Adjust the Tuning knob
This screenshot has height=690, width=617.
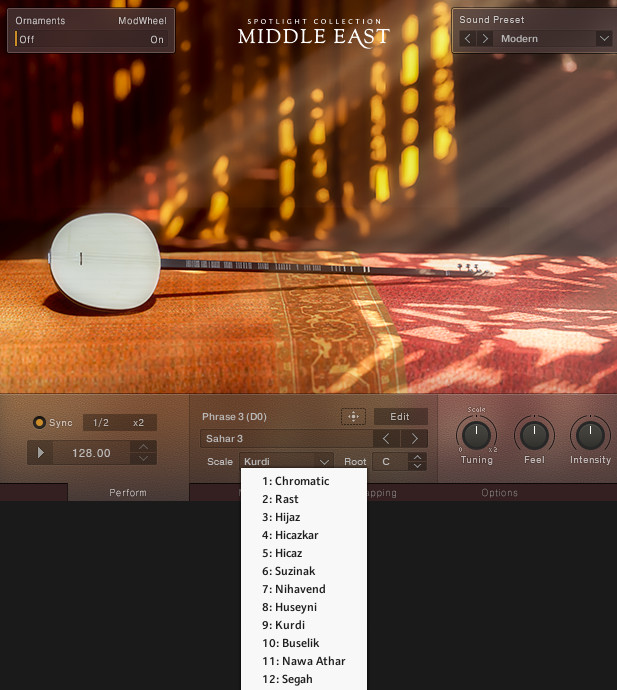click(476, 435)
